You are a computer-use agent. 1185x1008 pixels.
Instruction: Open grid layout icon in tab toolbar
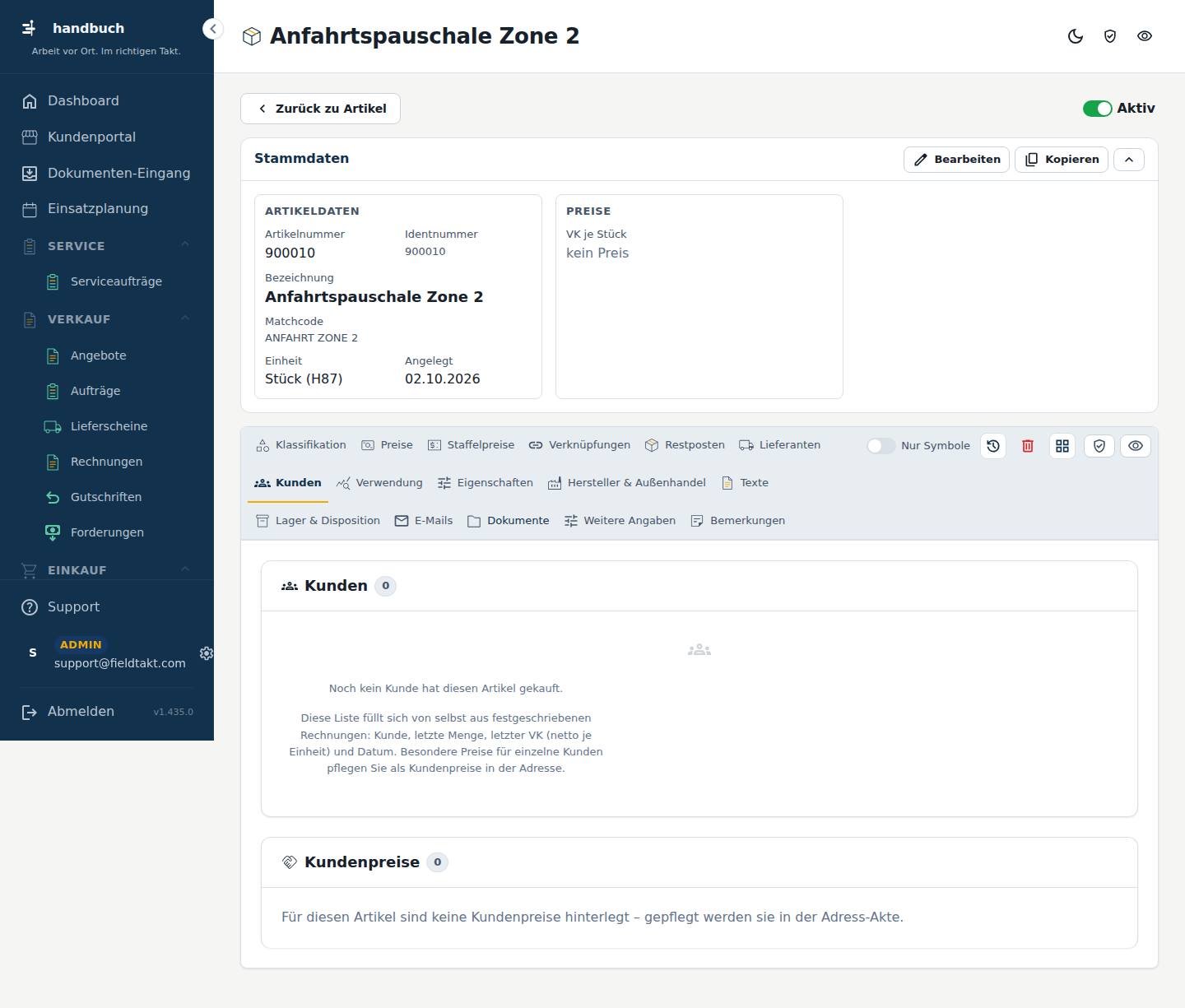tap(1062, 446)
